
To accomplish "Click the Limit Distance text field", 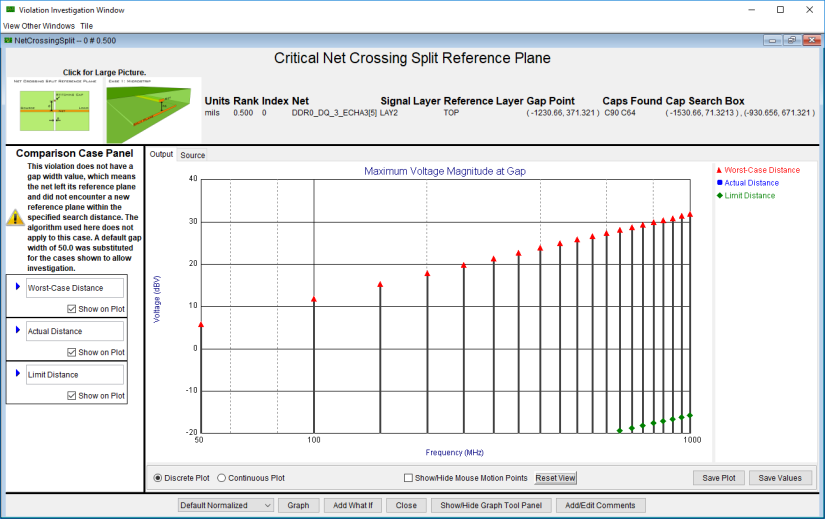I will [x=75, y=374].
